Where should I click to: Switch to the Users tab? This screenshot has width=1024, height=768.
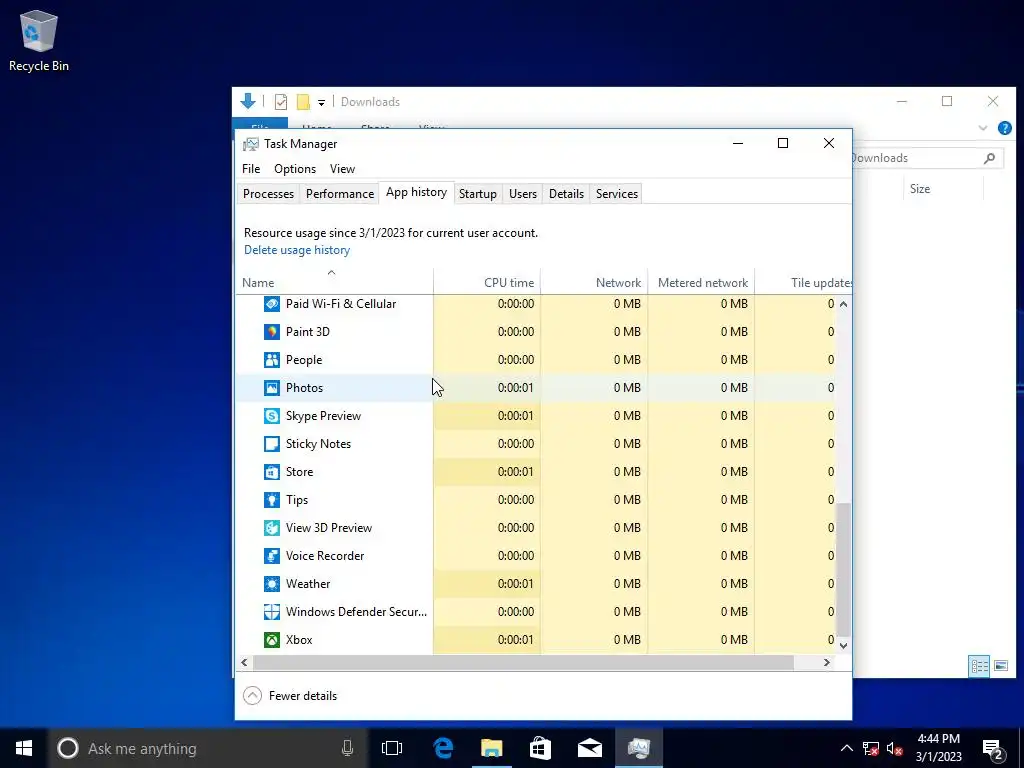tap(522, 194)
